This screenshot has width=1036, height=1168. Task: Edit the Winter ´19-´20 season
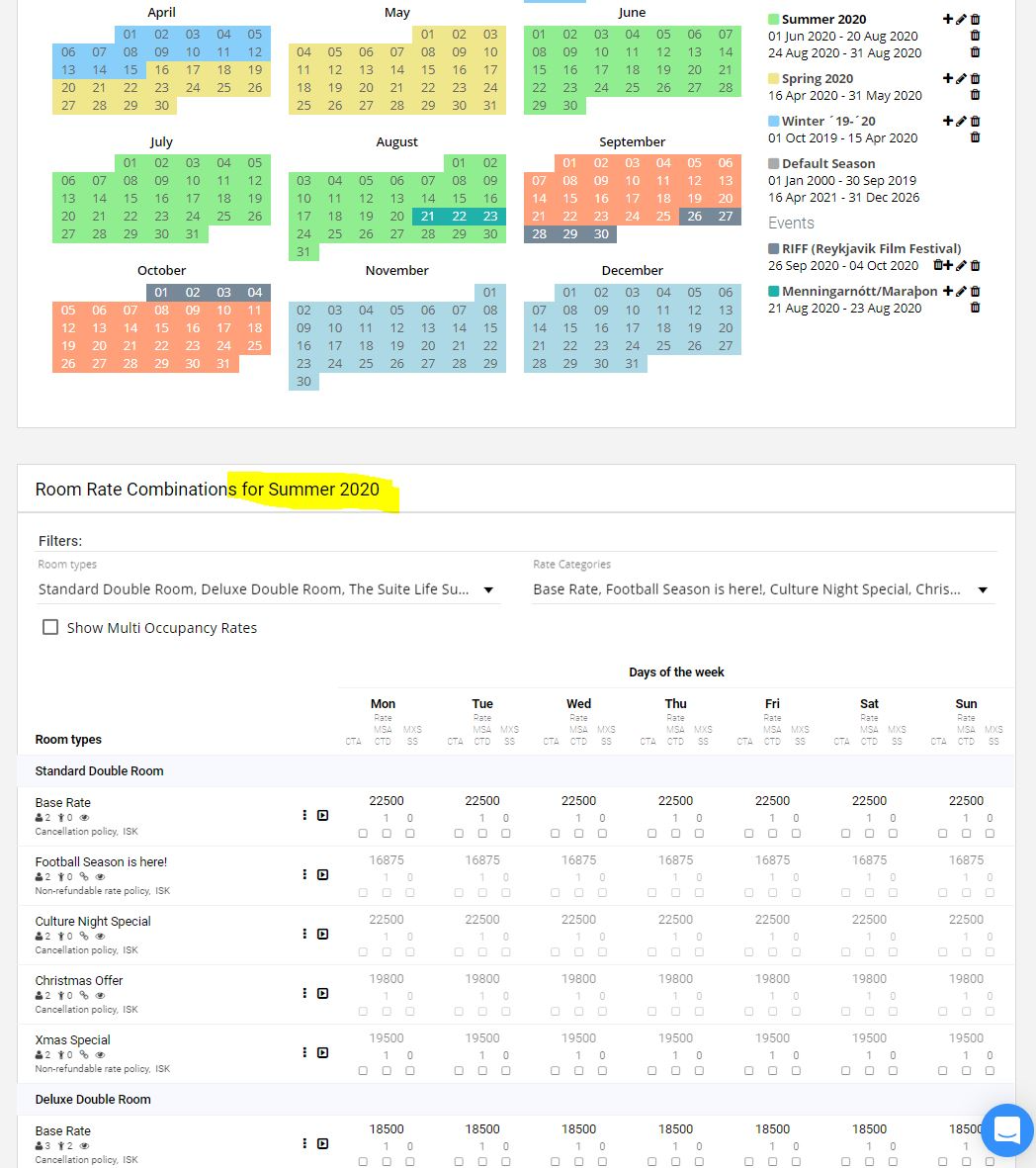click(x=962, y=121)
